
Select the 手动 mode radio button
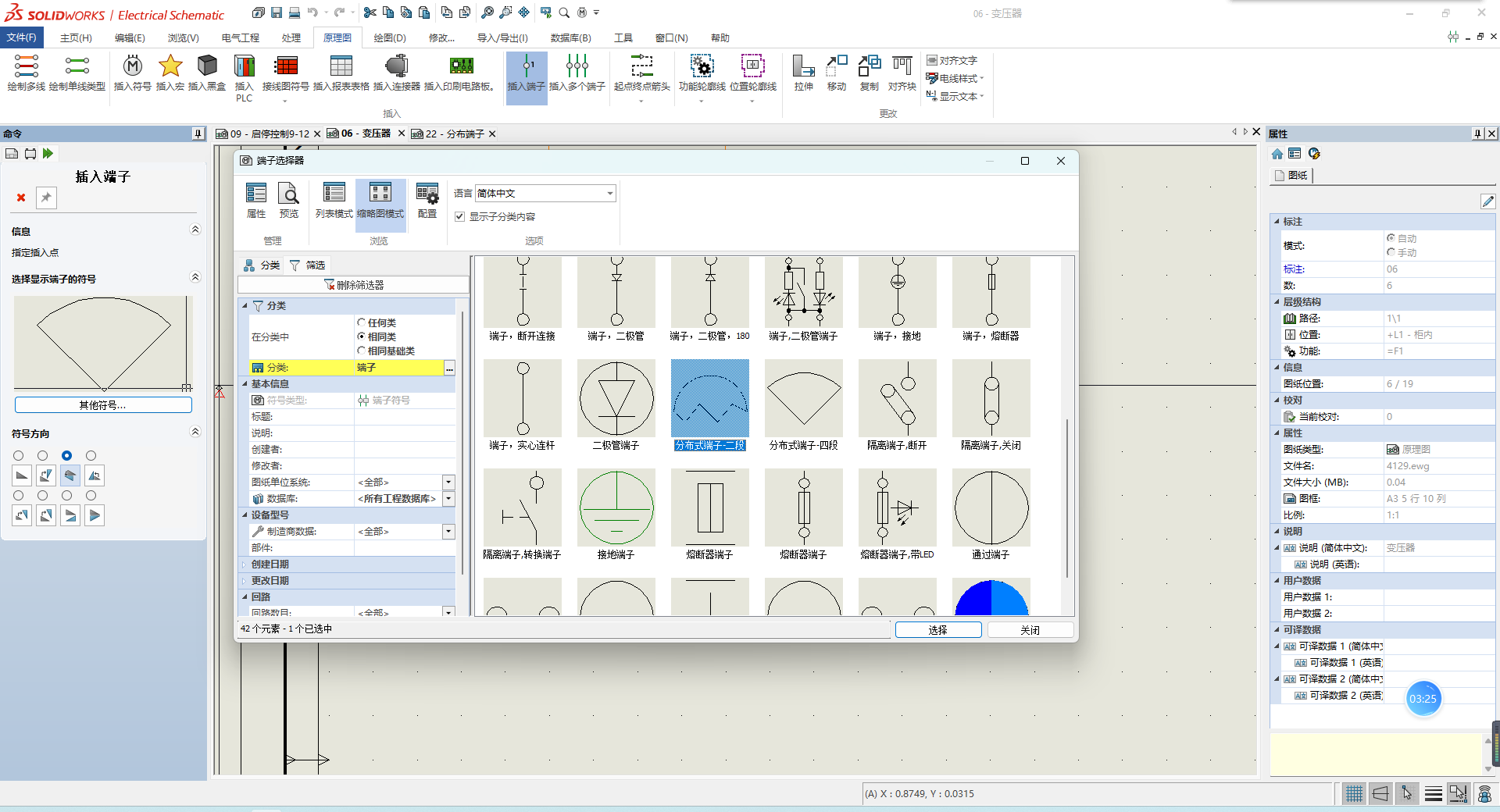(1391, 252)
